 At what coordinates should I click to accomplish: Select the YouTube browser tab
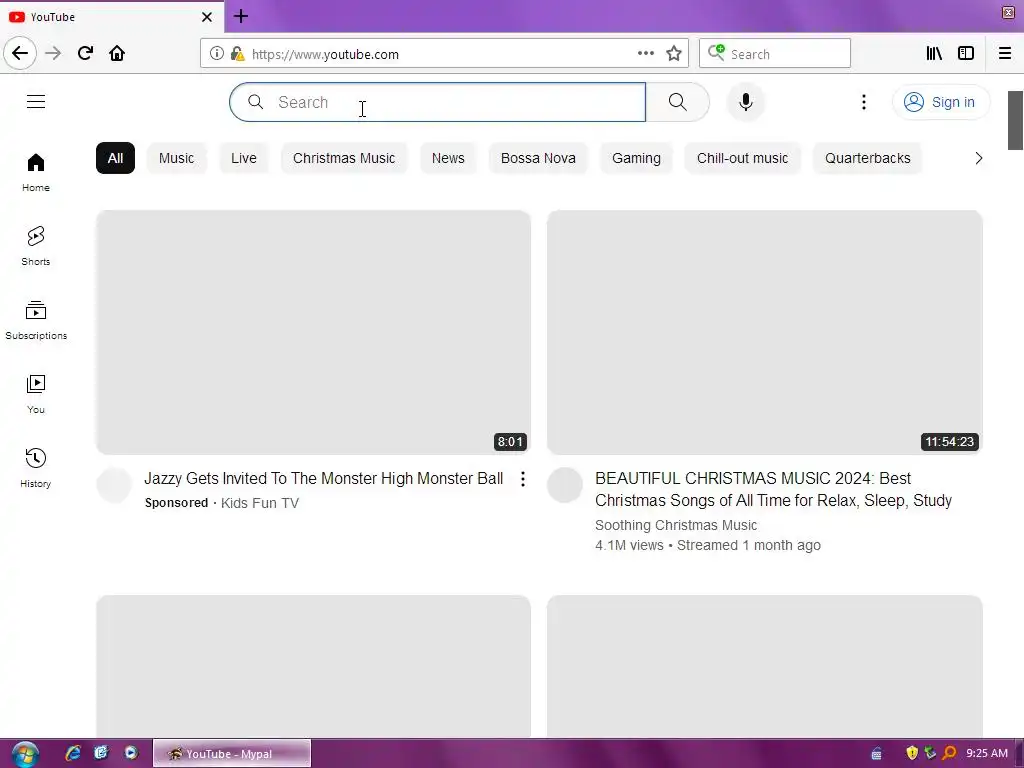tap(112, 17)
